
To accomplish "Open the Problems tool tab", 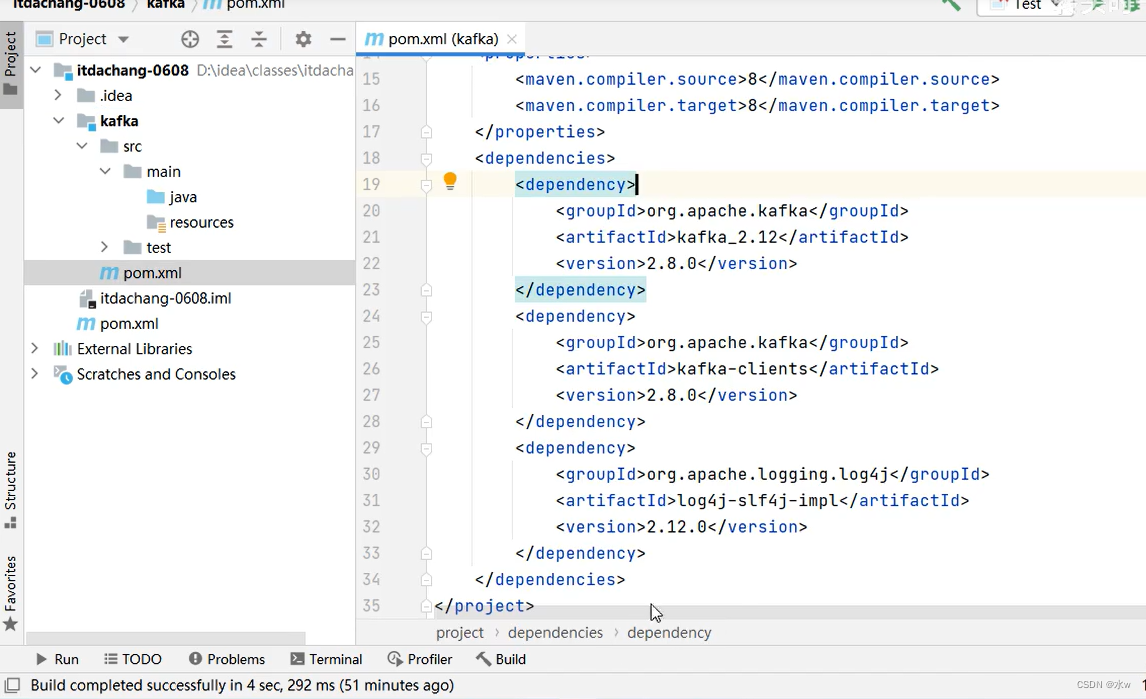I will pyautogui.click(x=227, y=659).
